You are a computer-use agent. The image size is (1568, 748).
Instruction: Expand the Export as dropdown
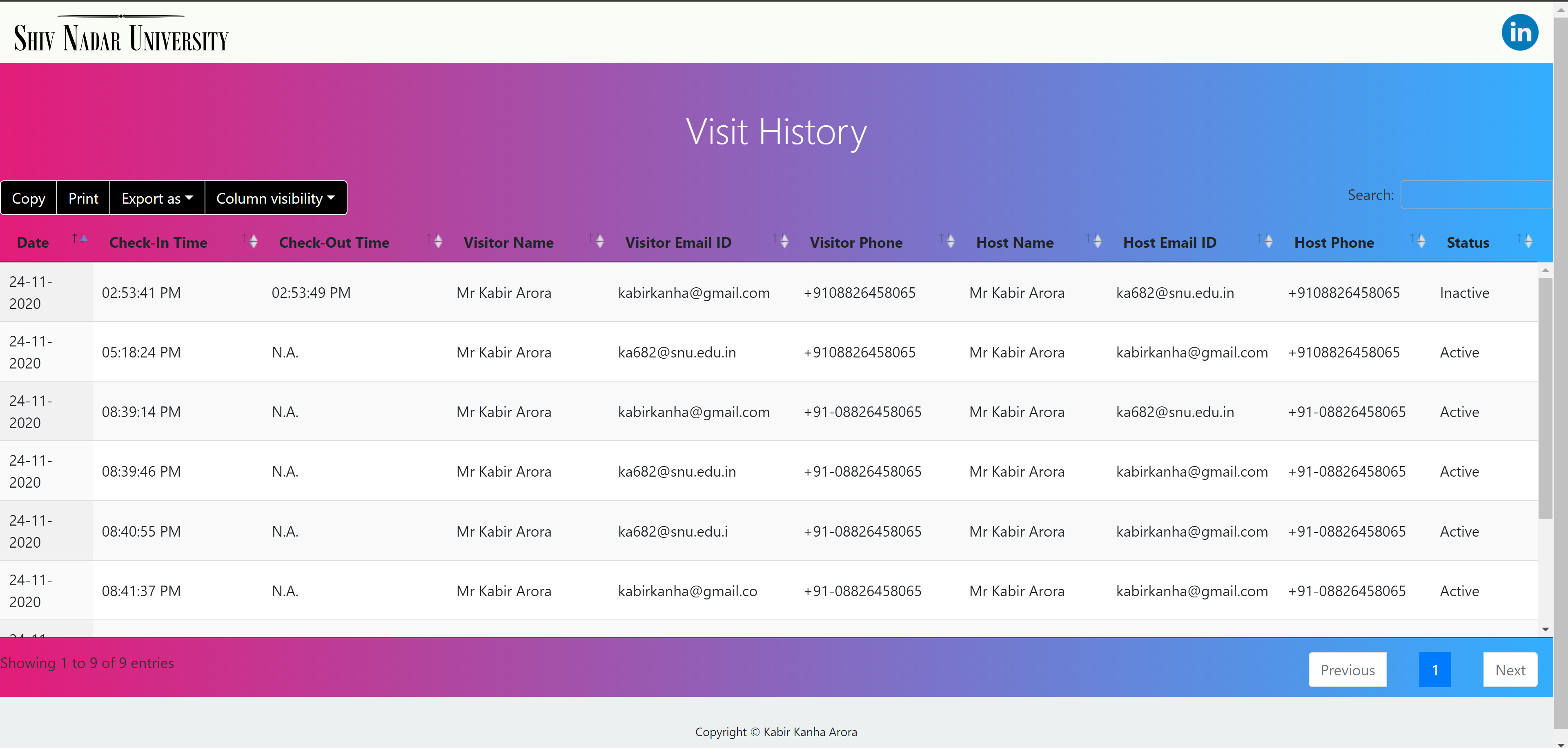(x=157, y=198)
